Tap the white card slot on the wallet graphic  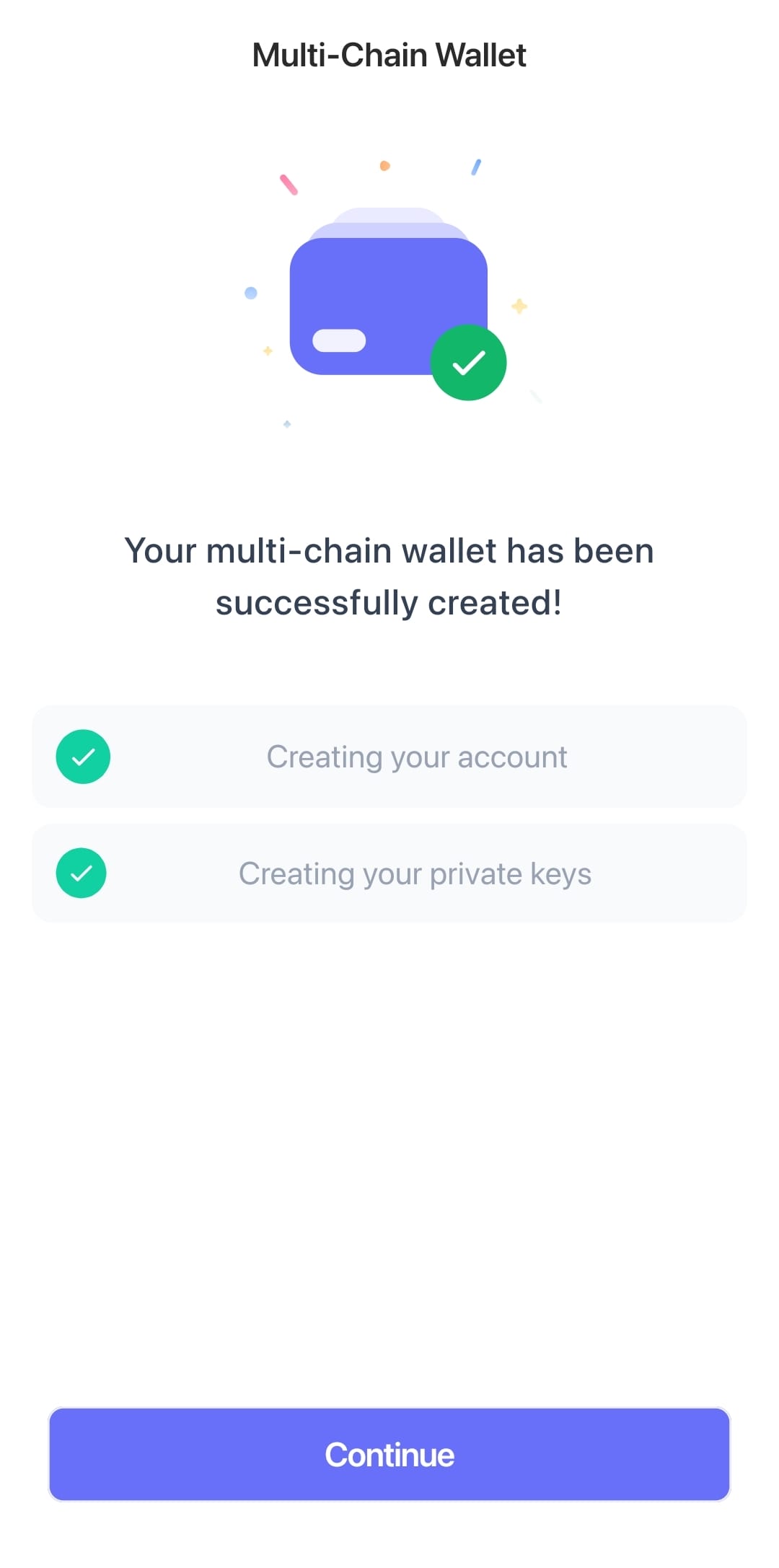339,339
